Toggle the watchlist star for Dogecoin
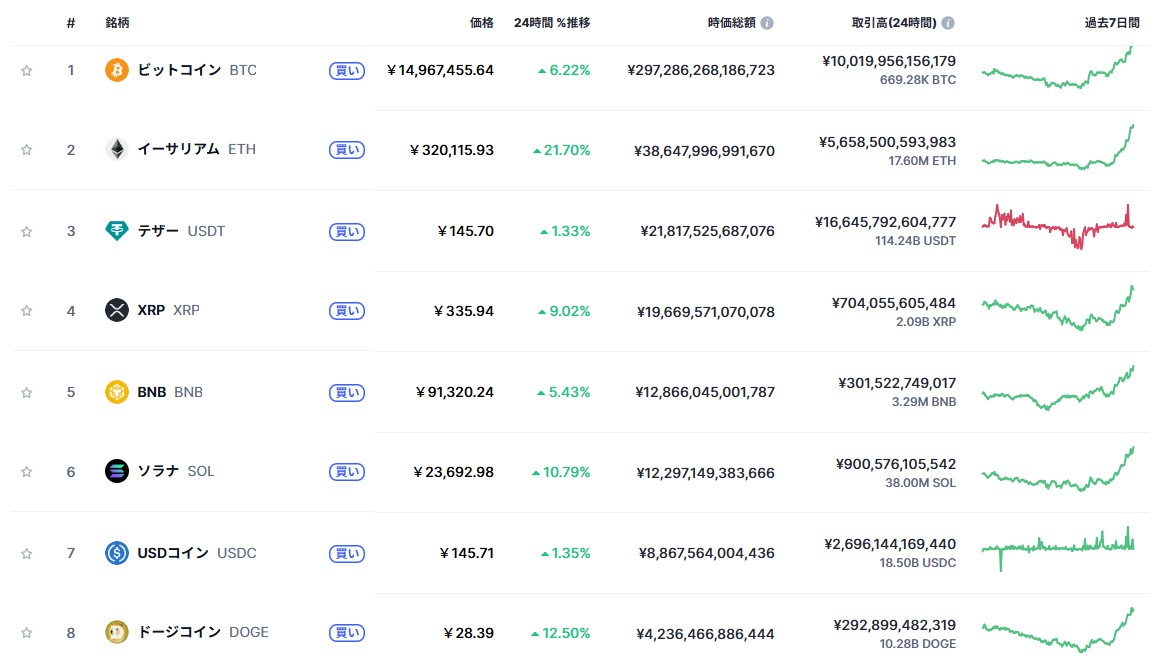 [x=27, y=633]
